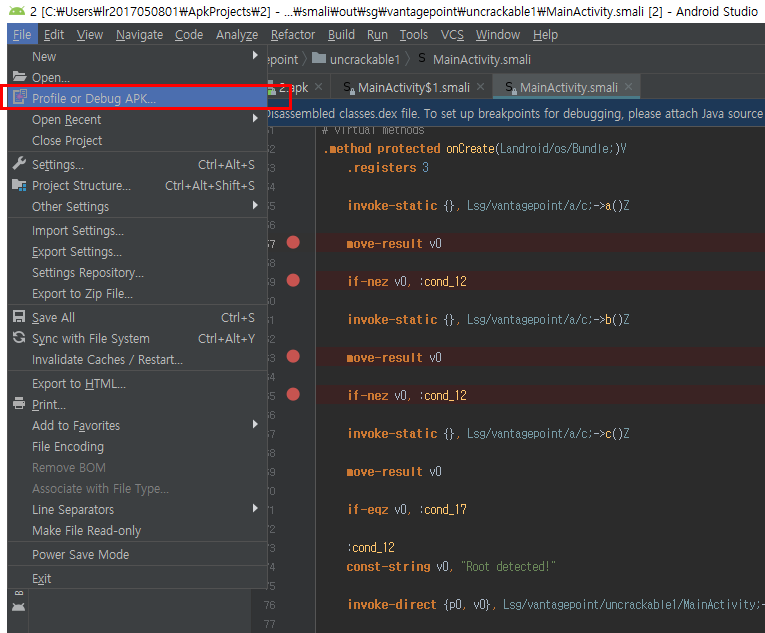Click the Sync with File System icon
The height and width of the screenshot is (633, 765).
click(x=19, y=337)
